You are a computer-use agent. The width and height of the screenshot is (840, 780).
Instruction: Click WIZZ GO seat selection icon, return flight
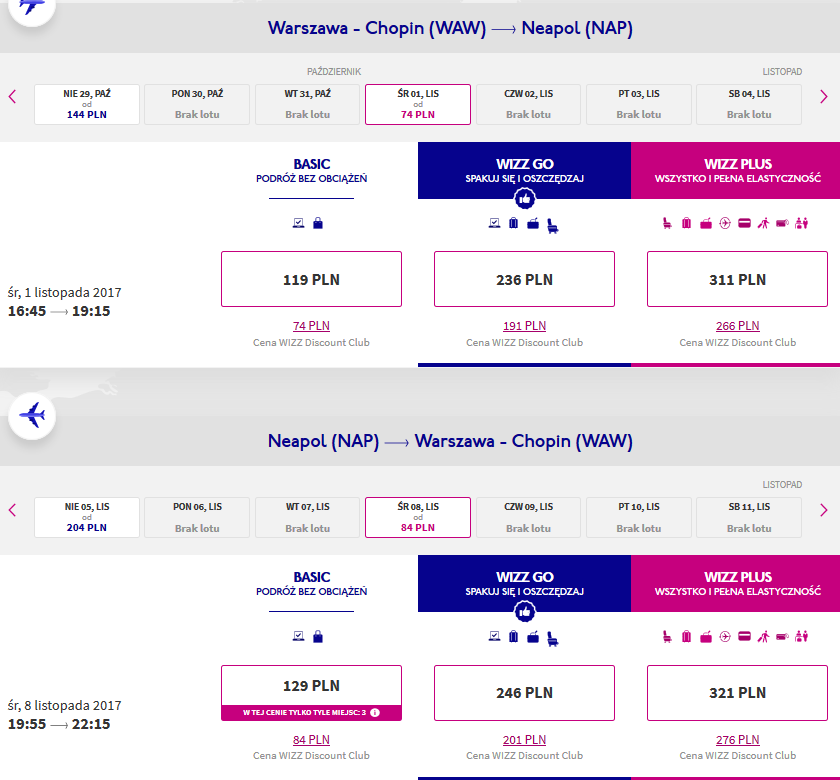[x=552, y=639]
